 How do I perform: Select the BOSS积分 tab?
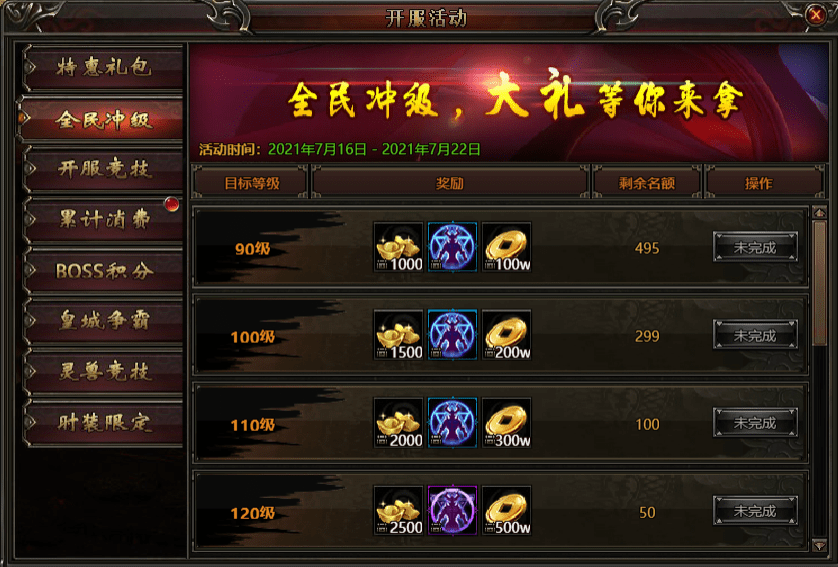click(103, 270)
